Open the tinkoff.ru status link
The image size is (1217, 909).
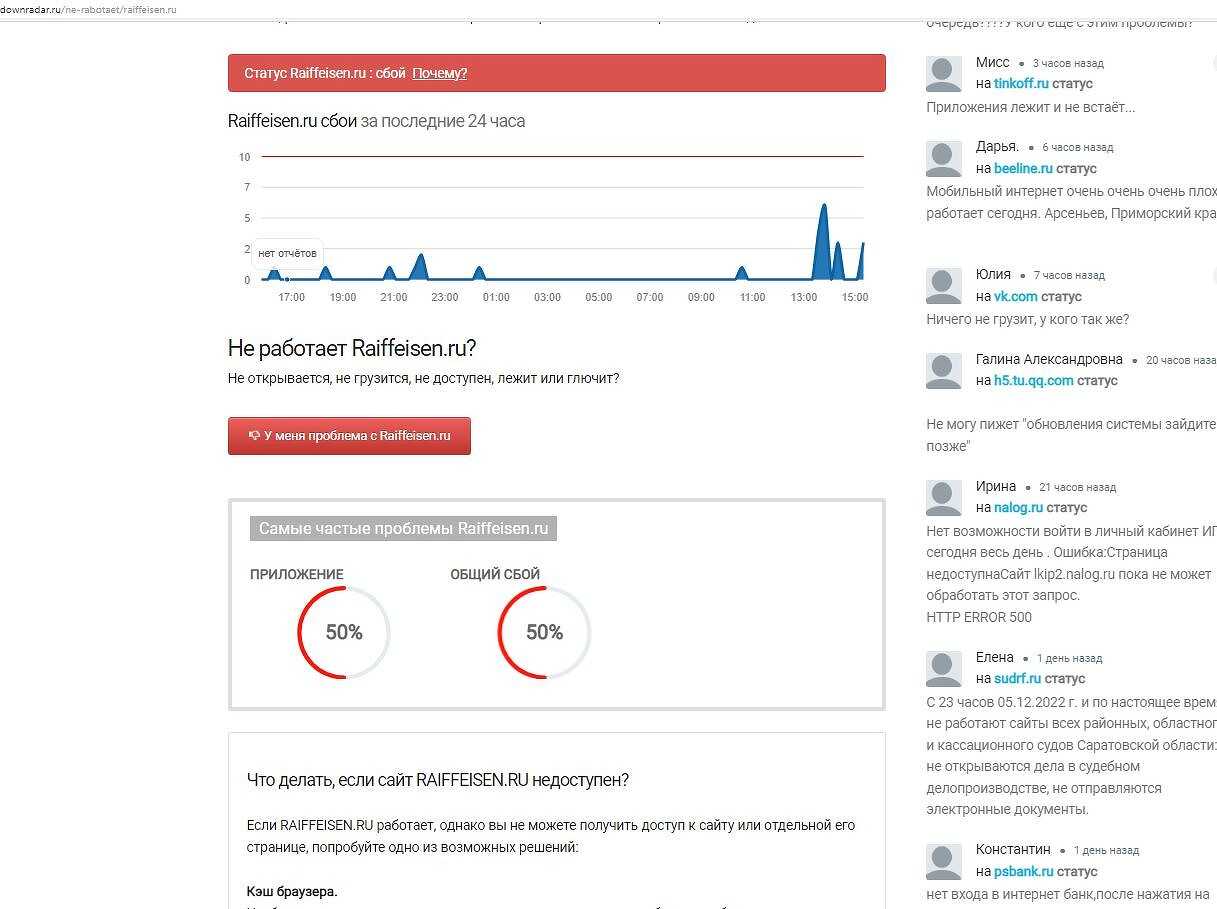[x=1021, y=84]
